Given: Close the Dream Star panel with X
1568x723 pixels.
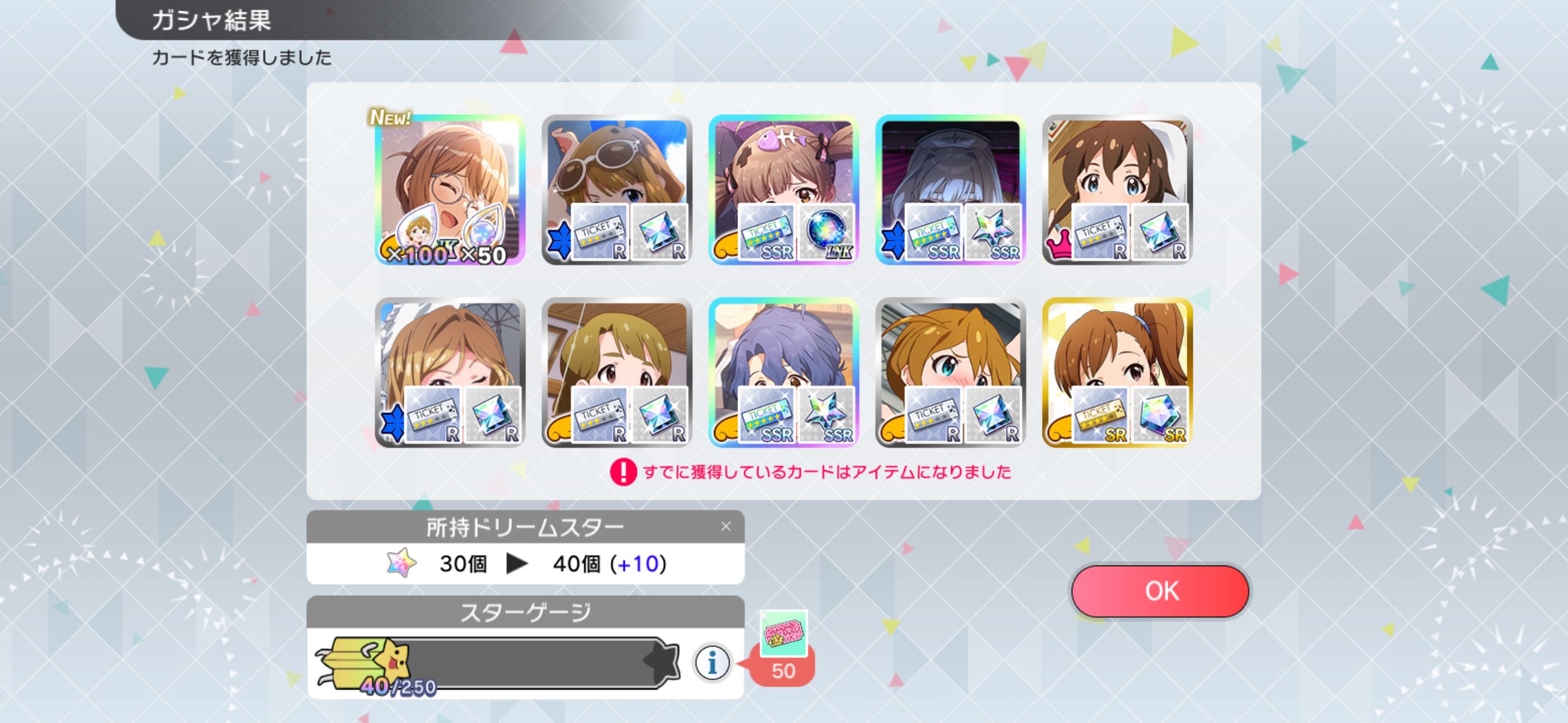Looking at the screenshot, I should 726,526.
